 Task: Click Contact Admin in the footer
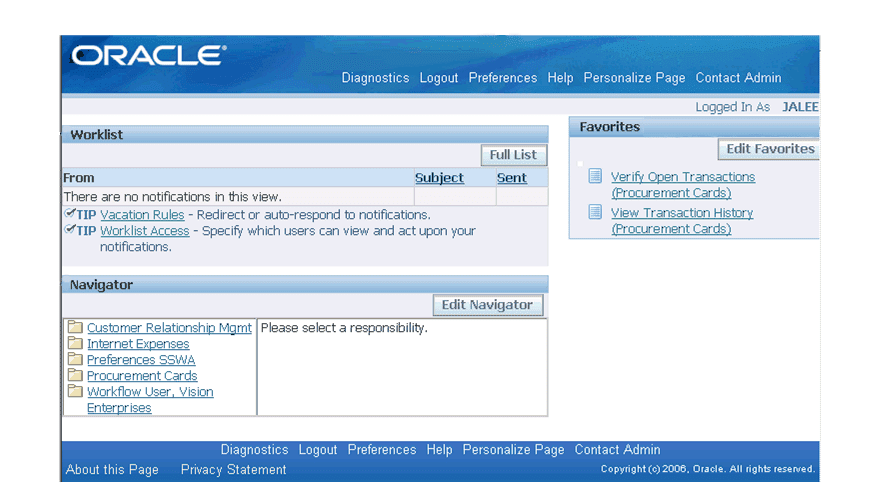click(x=617, y=450)
